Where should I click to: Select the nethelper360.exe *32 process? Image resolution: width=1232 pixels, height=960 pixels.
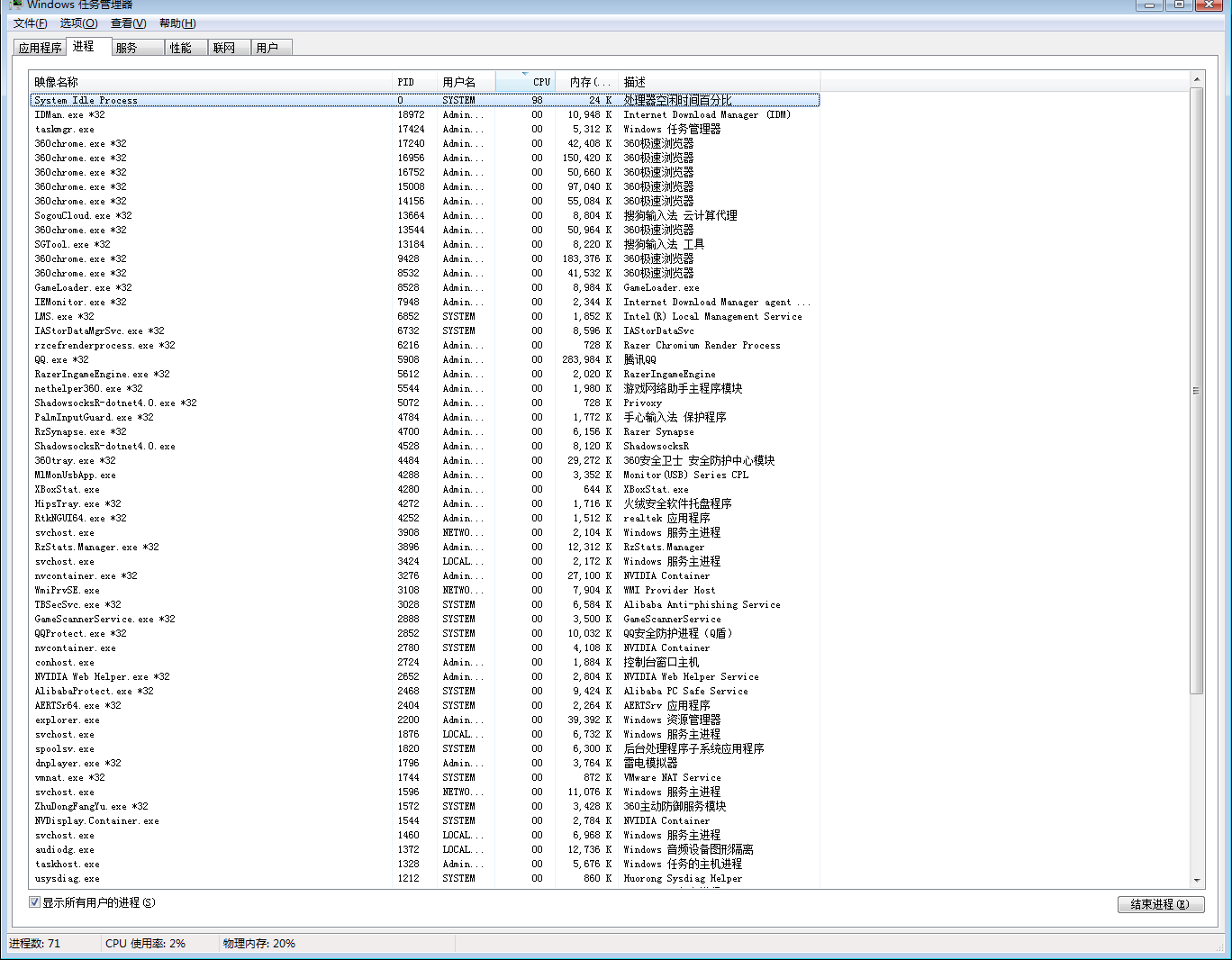425,388
